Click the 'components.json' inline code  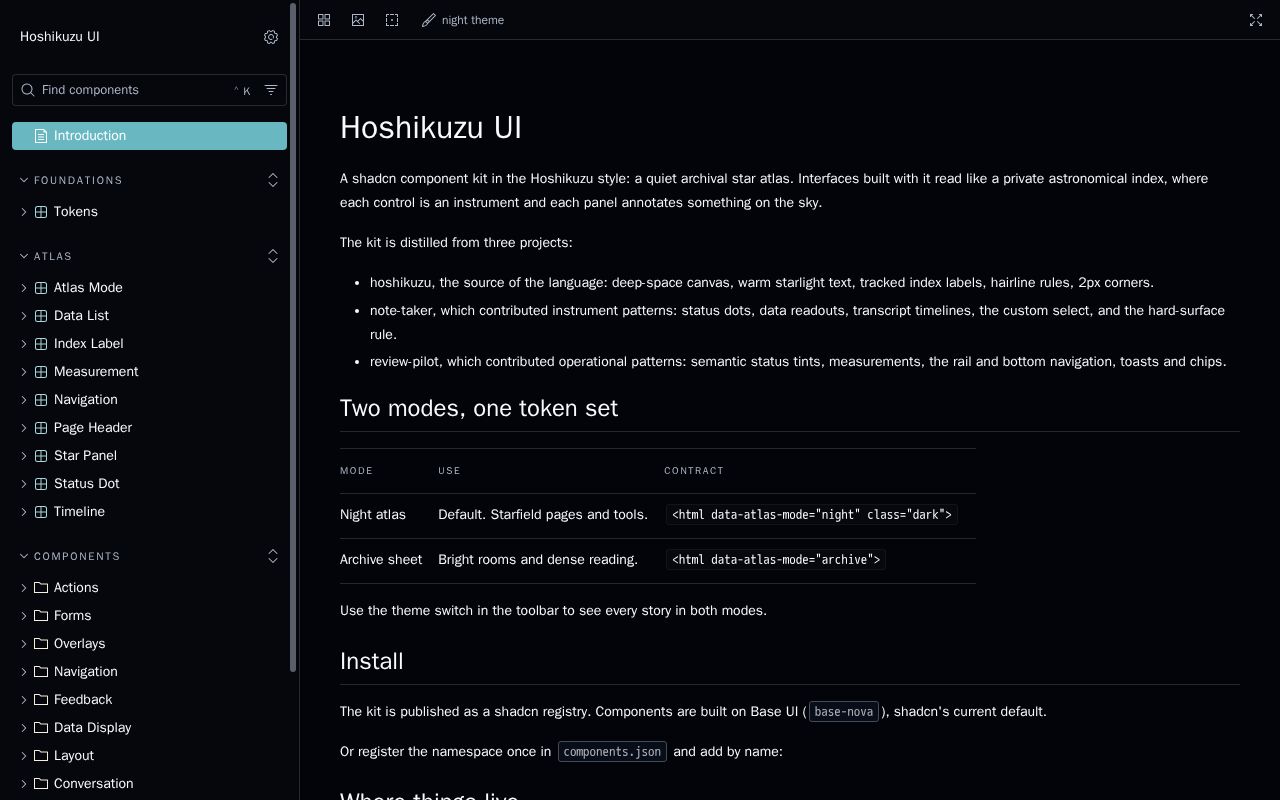pos(612,752)
